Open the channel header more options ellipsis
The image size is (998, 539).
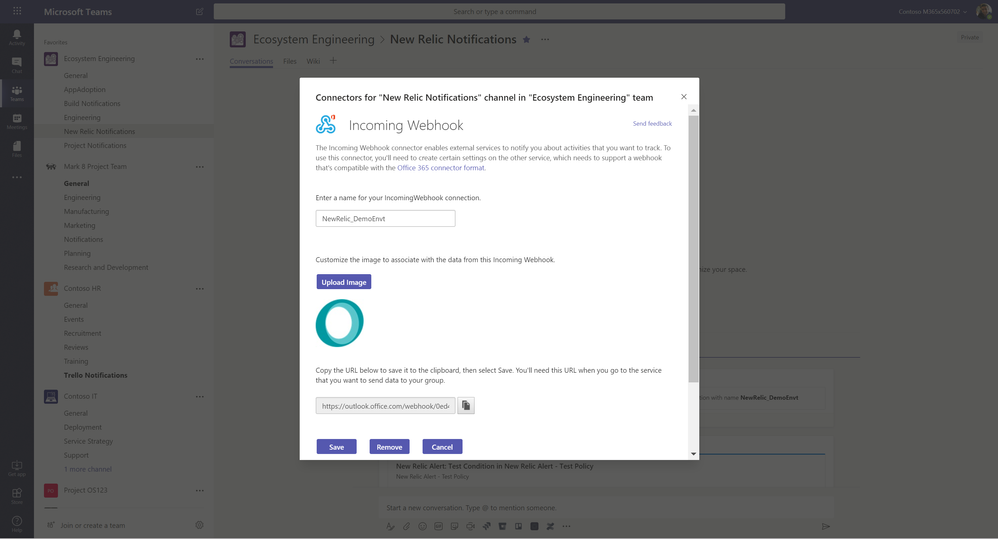click(545, 39)
